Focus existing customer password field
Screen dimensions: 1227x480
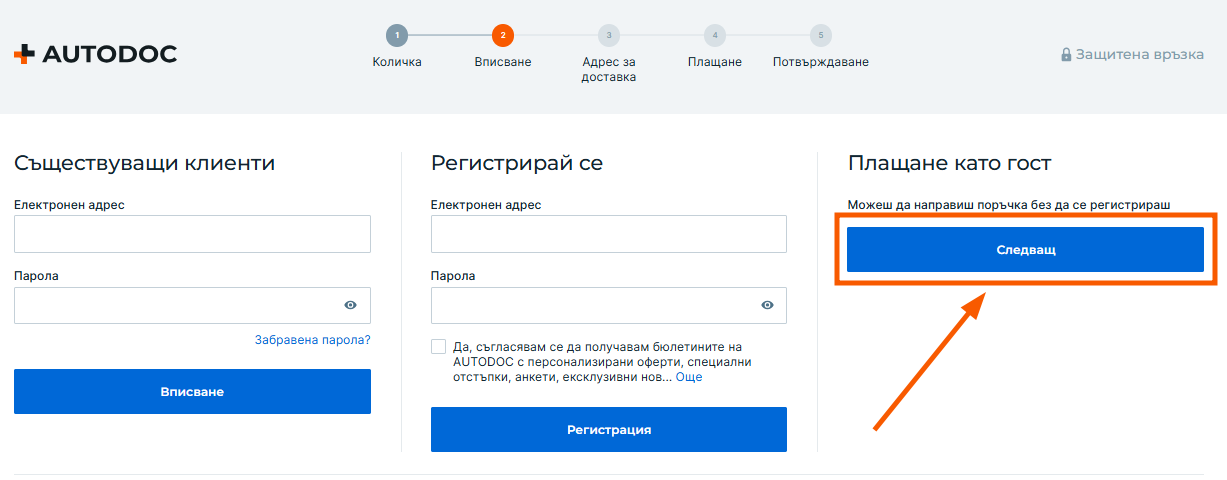175,306
